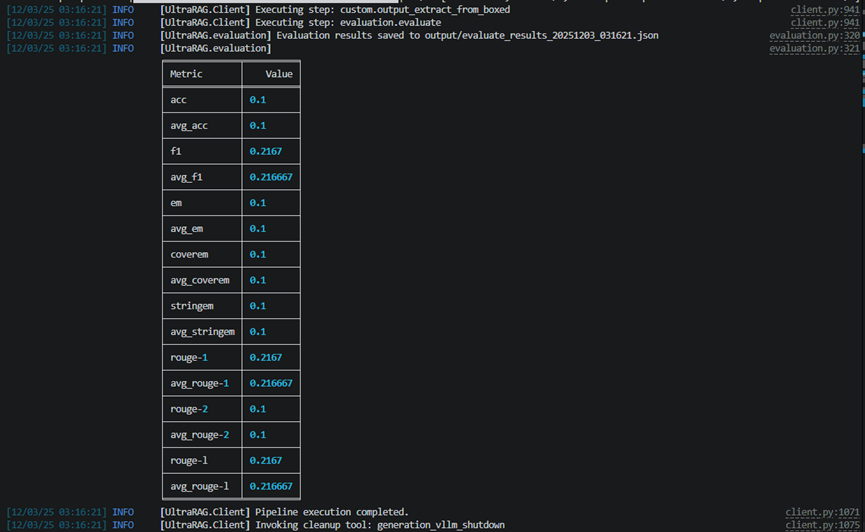865x532 pixels.
Task: Open the client.py:1075 source link
Action: click(x=822, y=525)
